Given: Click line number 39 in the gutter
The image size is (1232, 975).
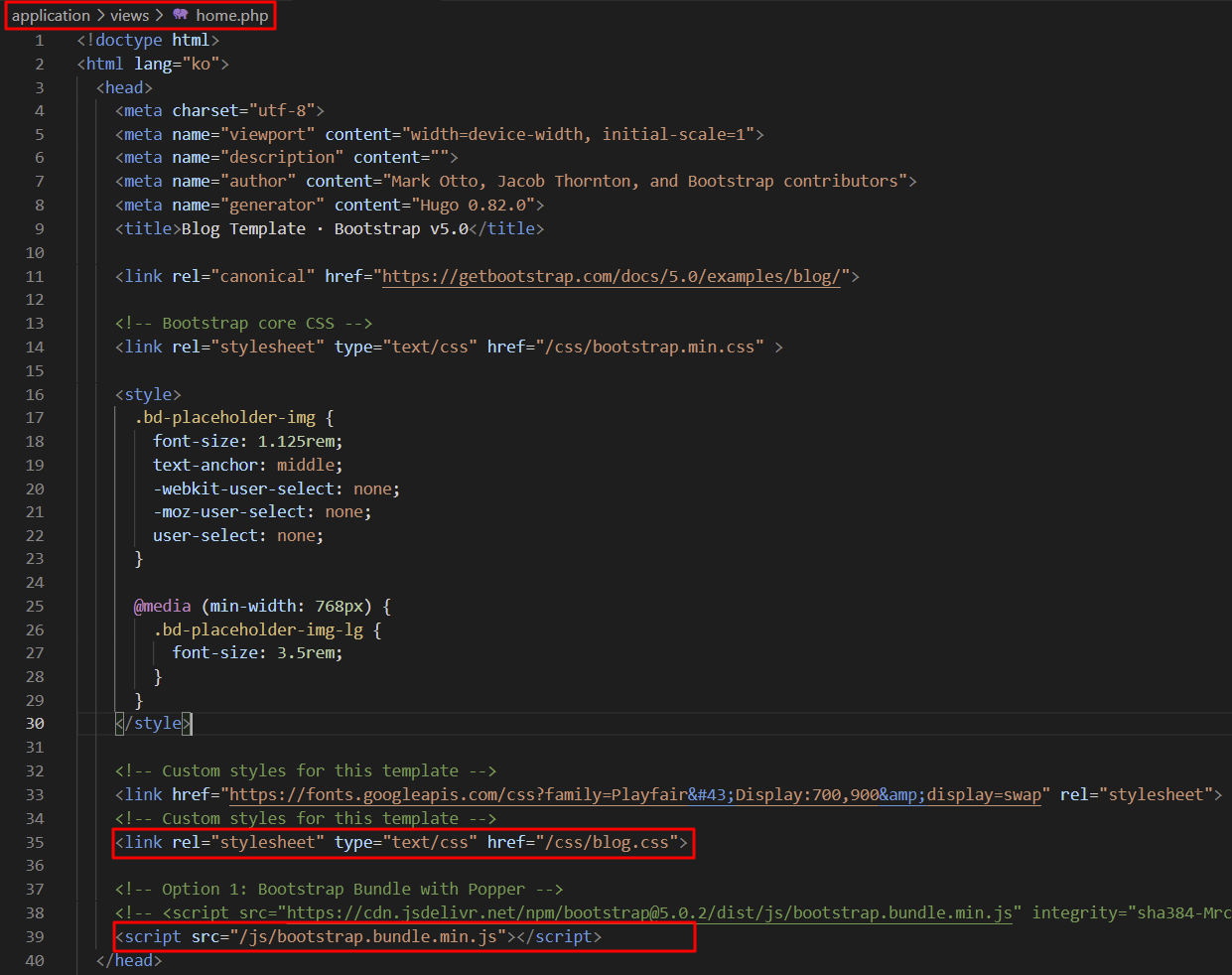Looking at the screenshot, I should (x=35, y=936).
